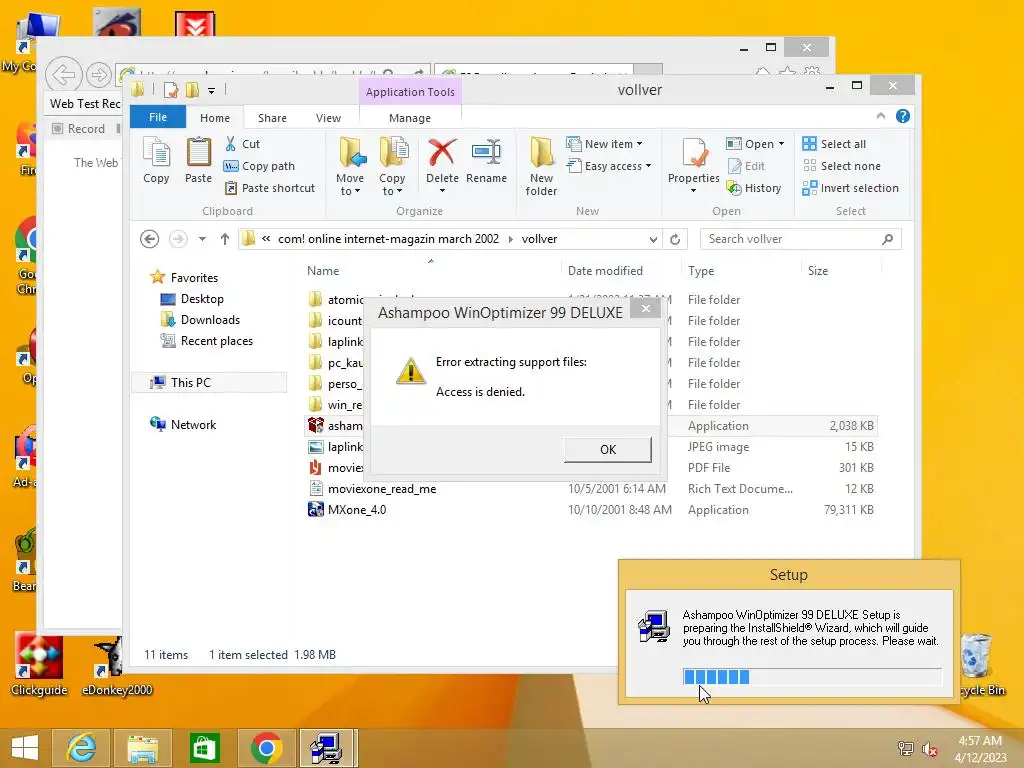
Task: Close the Ashampoo WinOptimizer error dialog
Action: coord(646,309)
